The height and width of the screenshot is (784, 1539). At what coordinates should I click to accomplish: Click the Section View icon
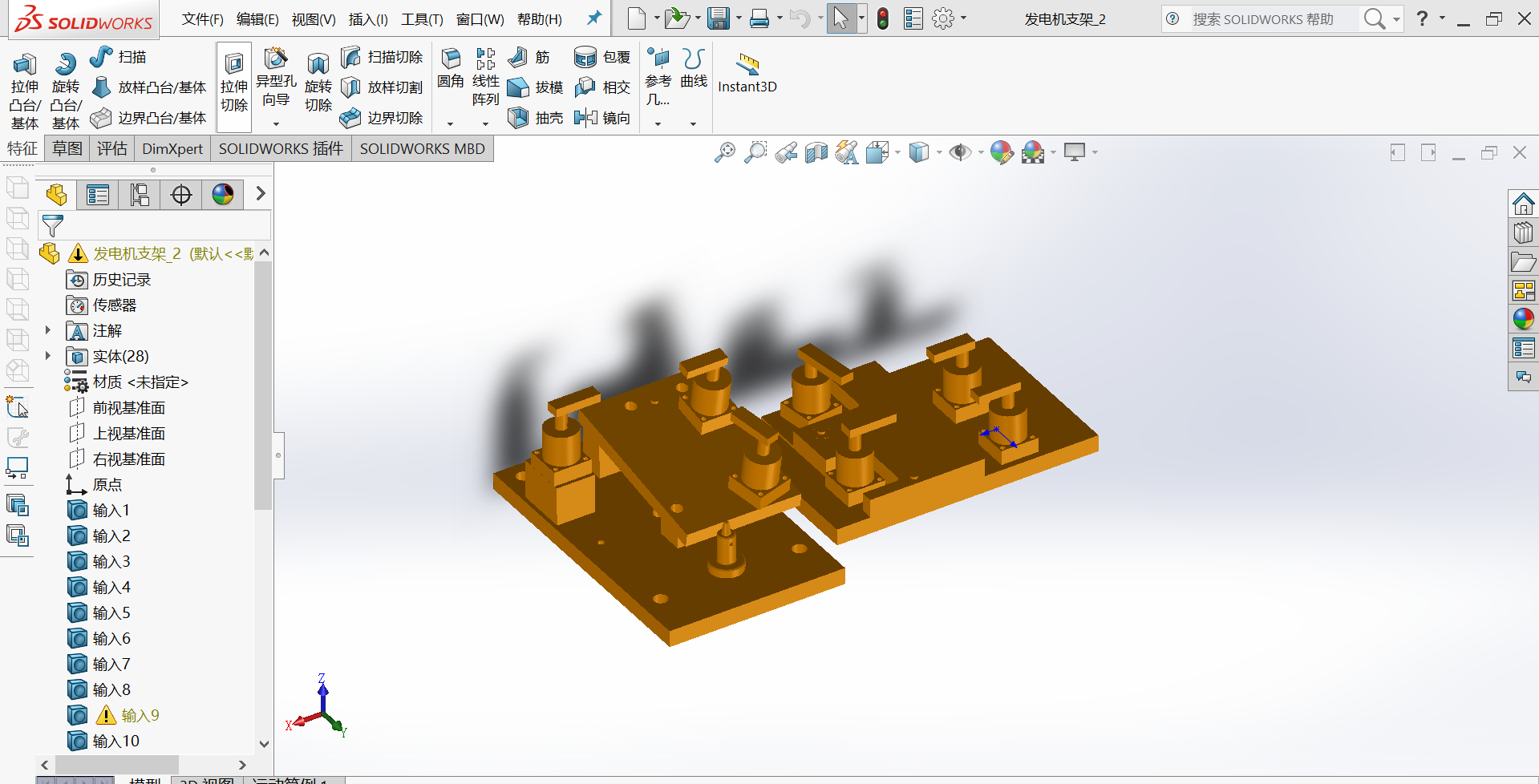816,152
